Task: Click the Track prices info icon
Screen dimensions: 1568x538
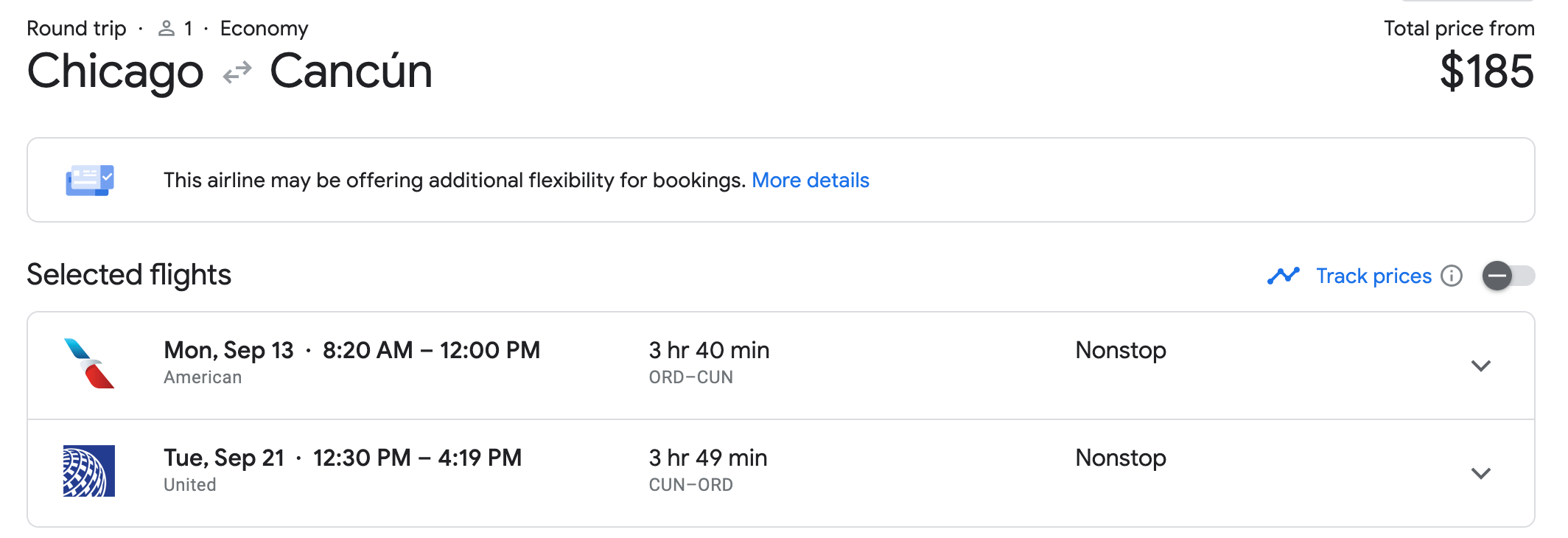Action: pos(1452,276)
